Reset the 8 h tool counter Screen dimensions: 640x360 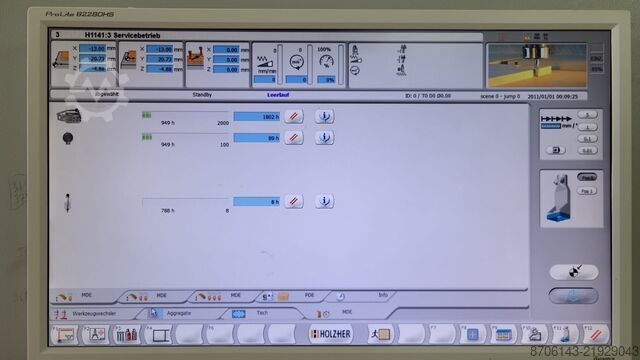(x=293, y=201)
